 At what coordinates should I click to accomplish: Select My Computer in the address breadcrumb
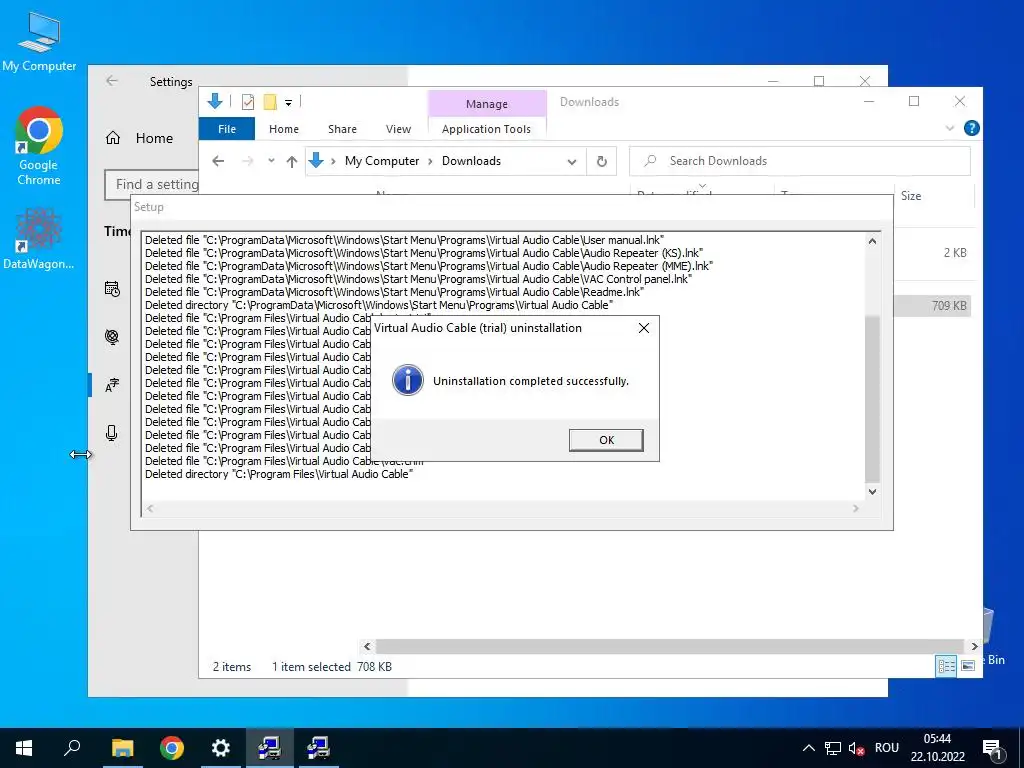(x=382, y=161)
